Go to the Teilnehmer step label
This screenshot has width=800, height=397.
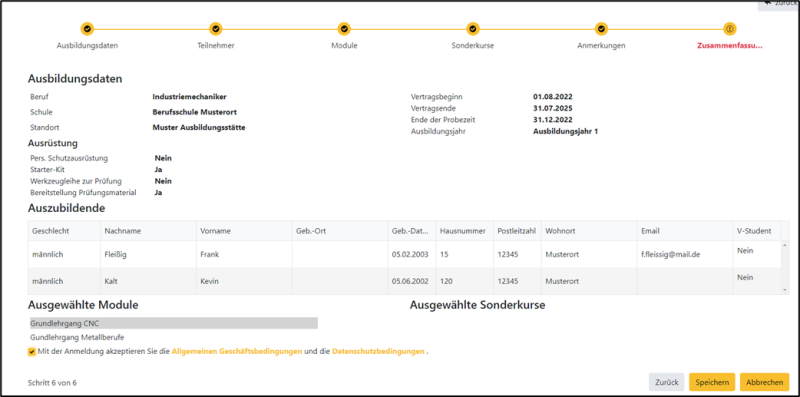tap(216, 45)
